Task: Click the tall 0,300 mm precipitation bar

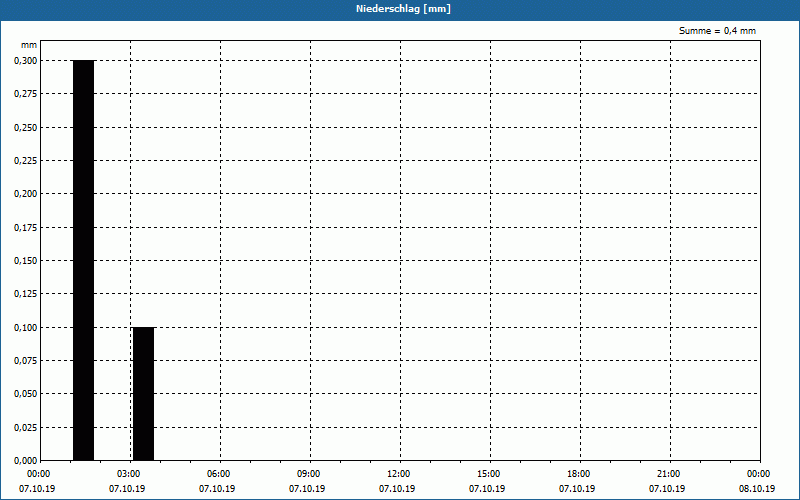Action: pos(83,260)
